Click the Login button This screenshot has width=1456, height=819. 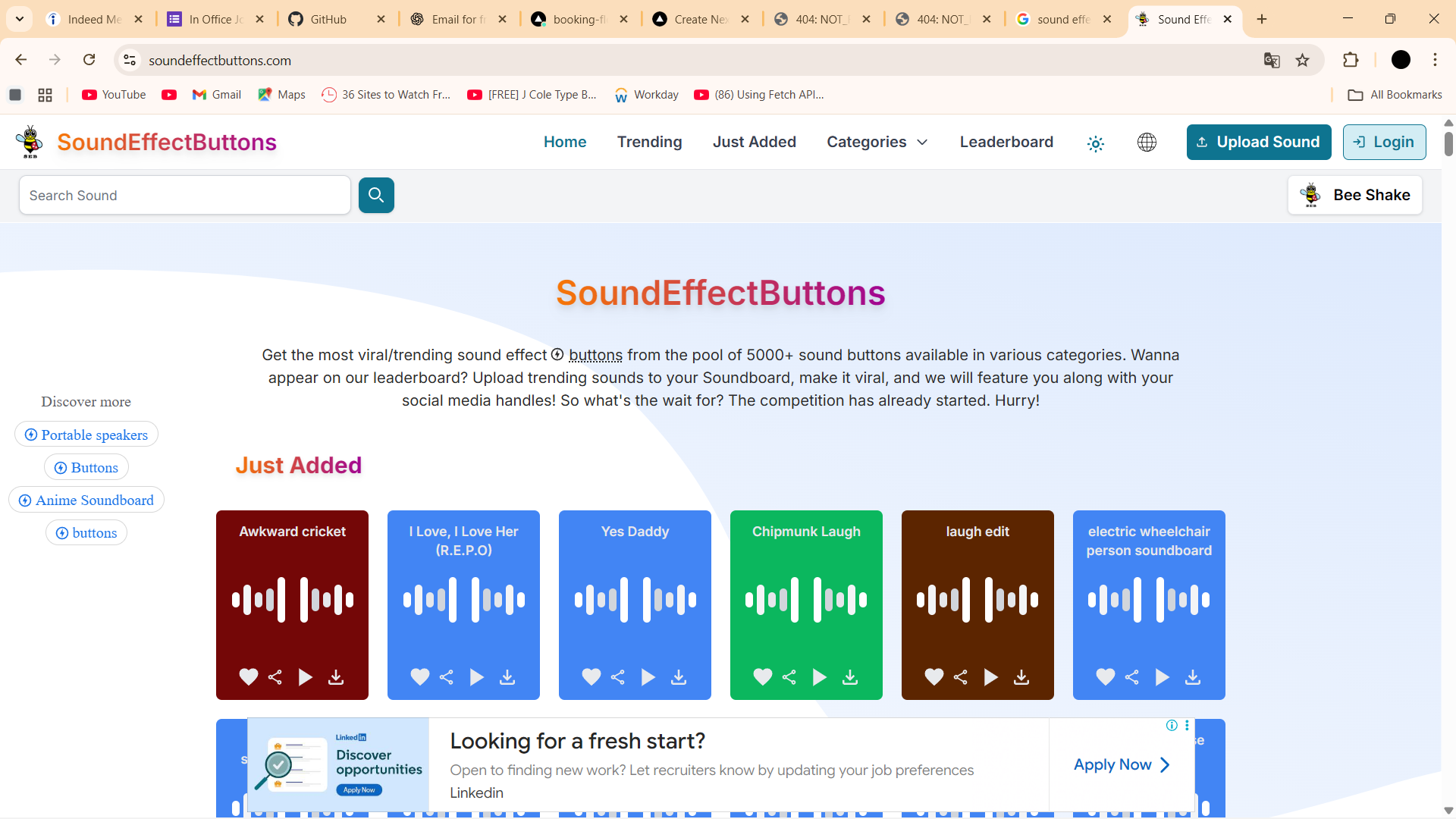tap(1385, 142)
